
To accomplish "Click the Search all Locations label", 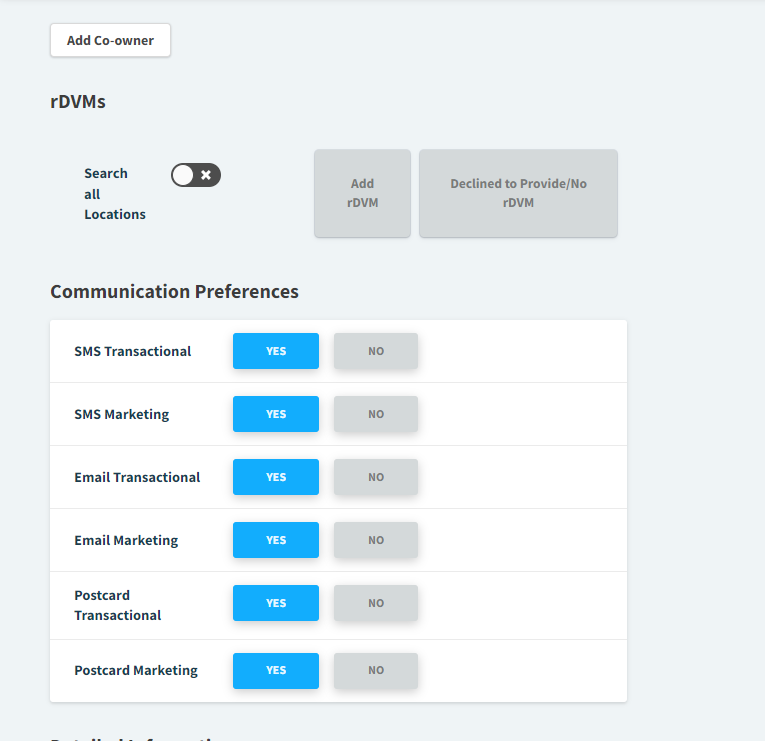I will (114, 194).
